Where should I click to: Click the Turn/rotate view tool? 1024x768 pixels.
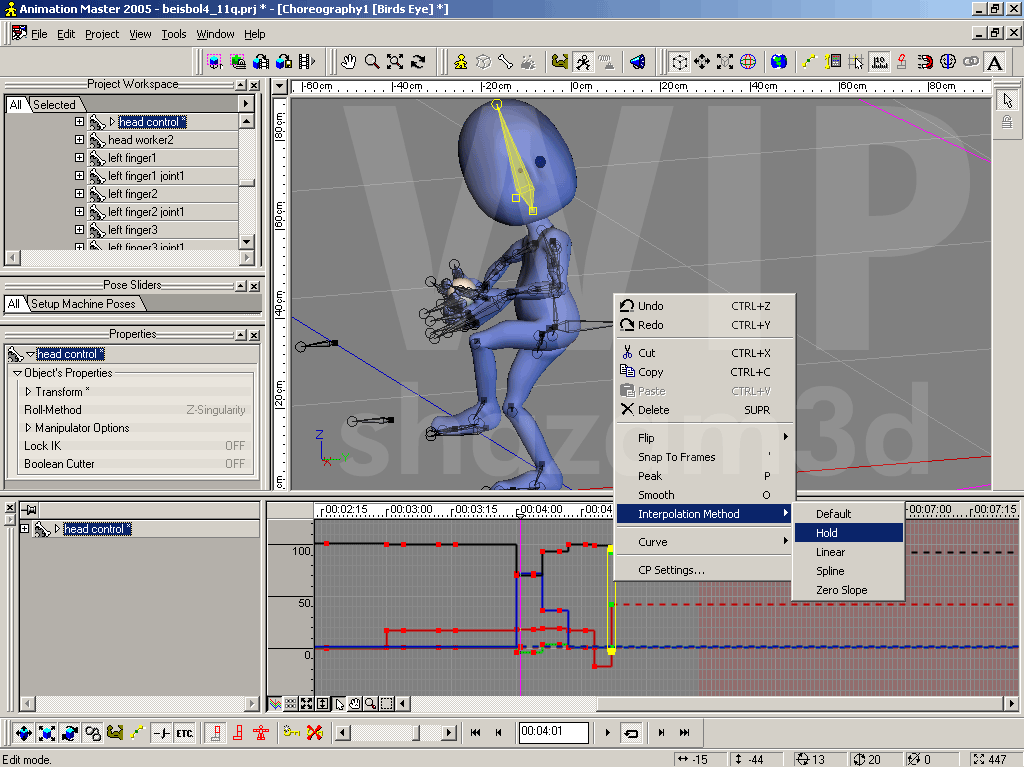(x=418, y=62)
